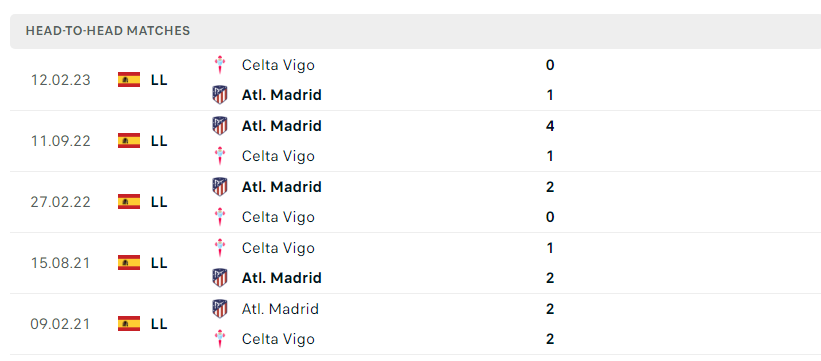821x361 pixels.
Task: Click Atl. Madrid crest in 12.02.23 match
Action: click(220, 95)
